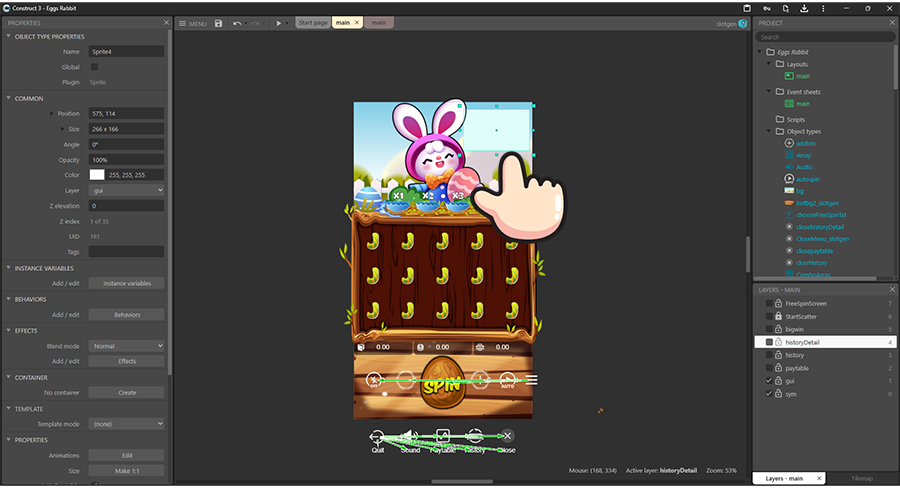
Task: Click the Behaviors button
Action: pos(127,314)
